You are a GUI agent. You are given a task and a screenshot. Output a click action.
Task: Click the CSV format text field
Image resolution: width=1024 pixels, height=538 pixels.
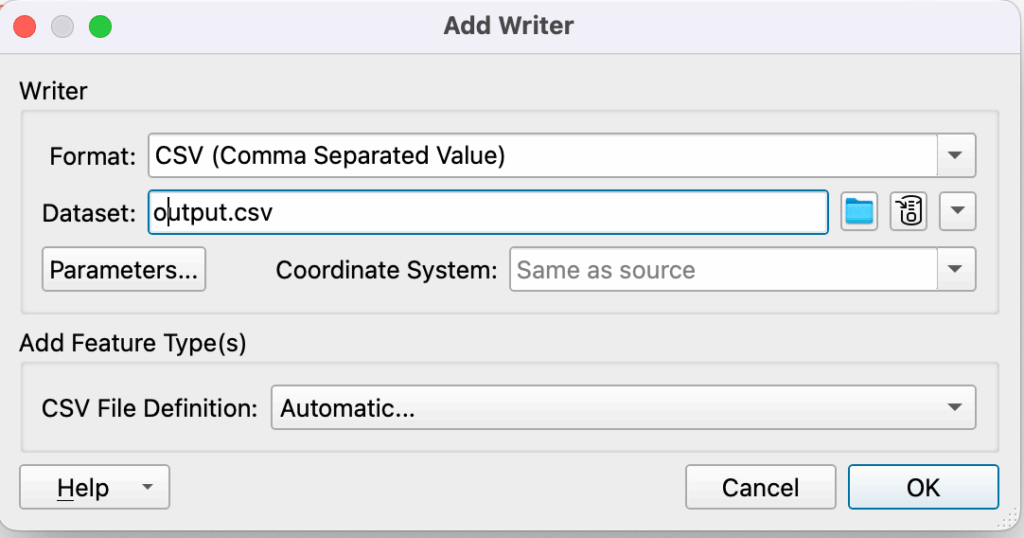[541, 156]
